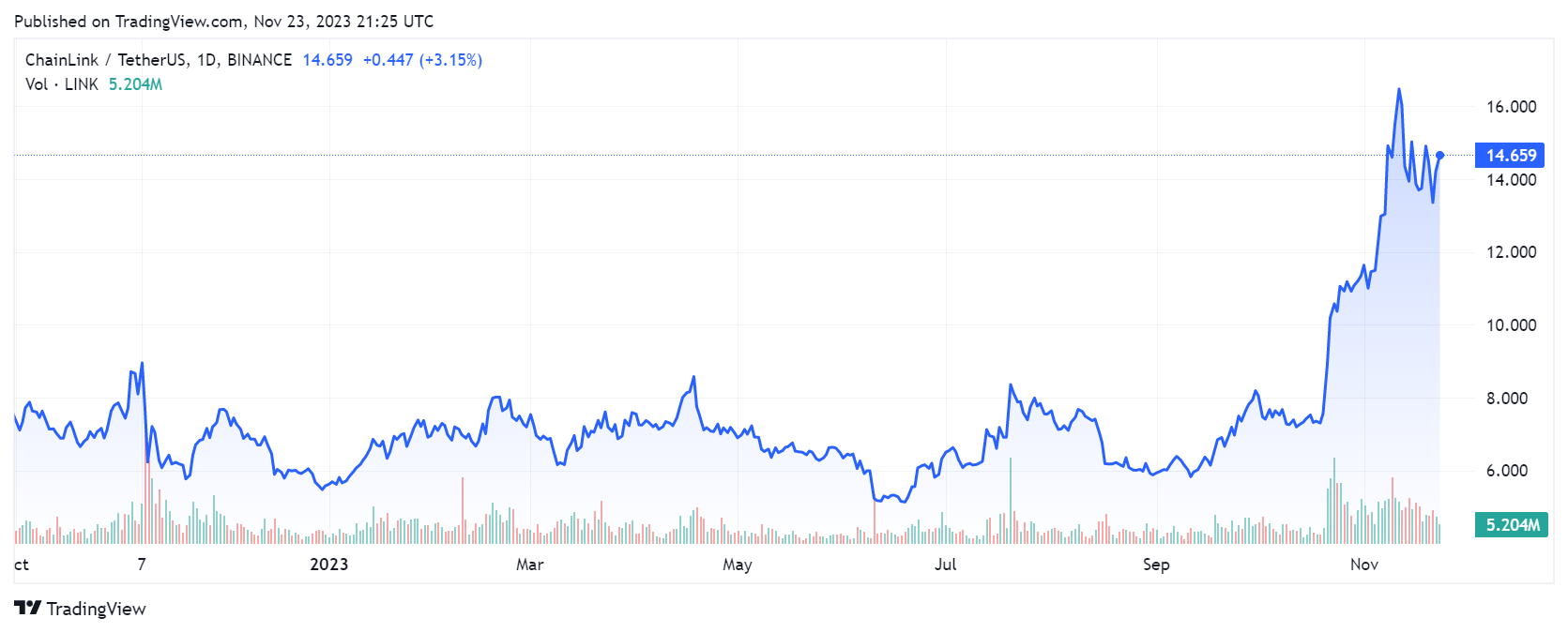1568x633 pixels.
Task: Click the Published on TradingView.com header text
Action: [x=223, y=21]
